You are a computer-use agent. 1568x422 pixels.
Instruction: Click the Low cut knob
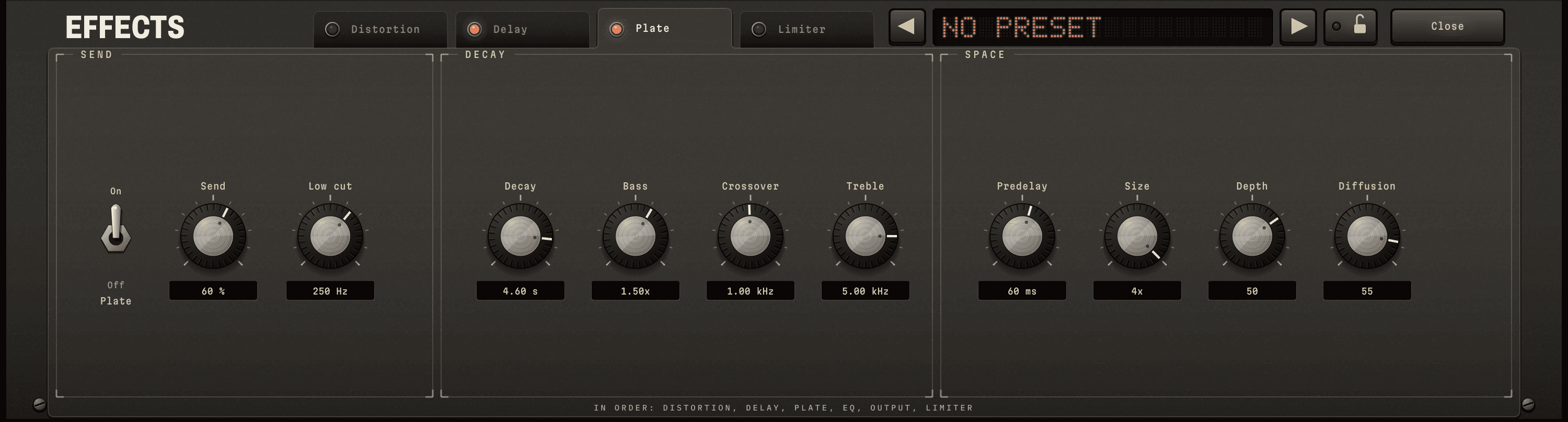330,237
